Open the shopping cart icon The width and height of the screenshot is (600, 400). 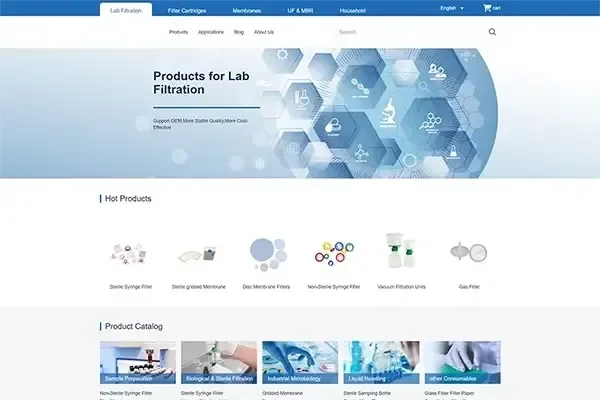pyautogui.click(x=487, y=8)
